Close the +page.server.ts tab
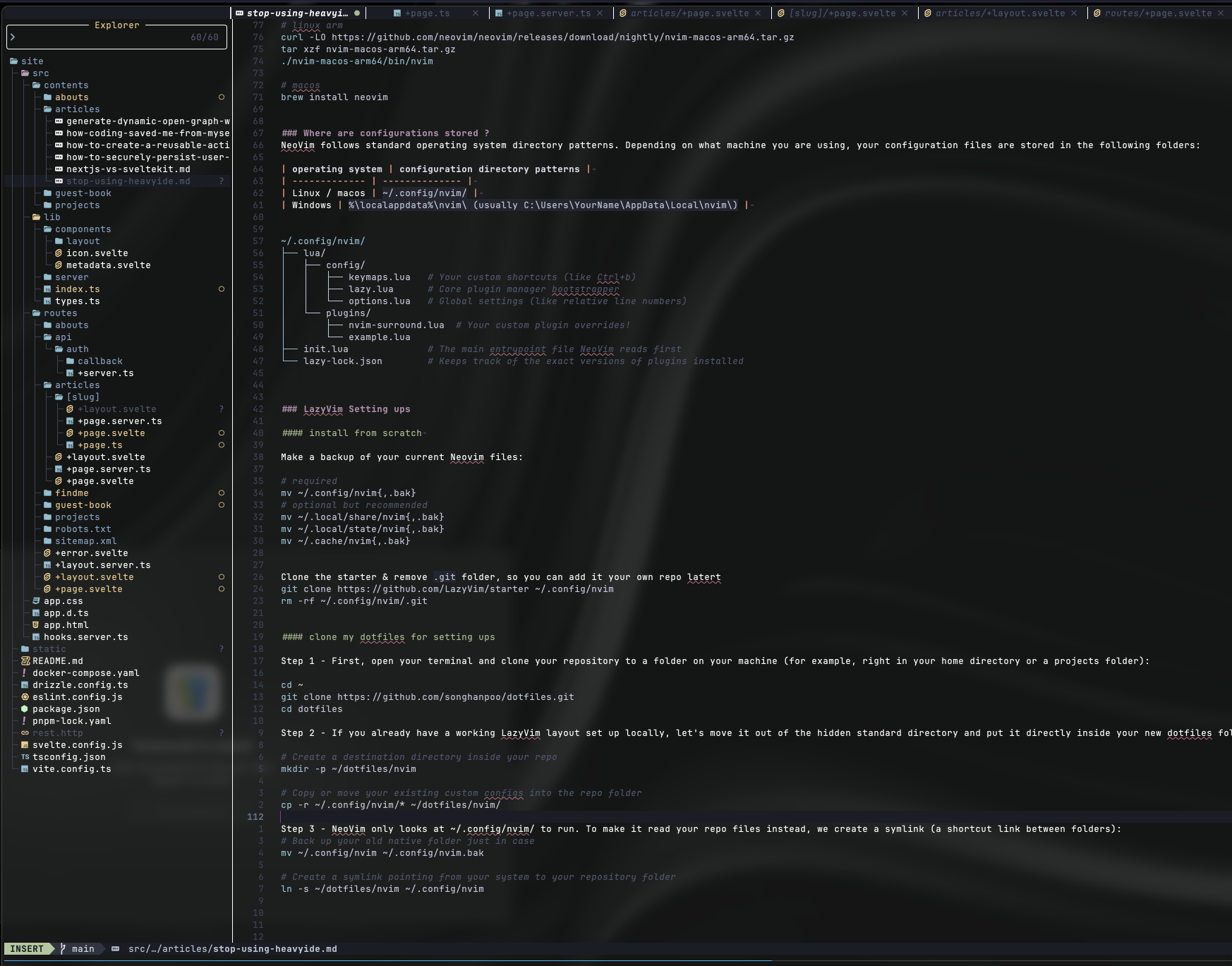 tap(600, 13)
